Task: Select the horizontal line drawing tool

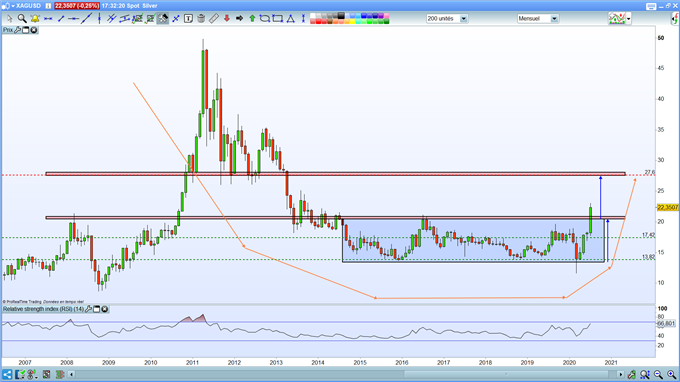Action: point(48,19)
